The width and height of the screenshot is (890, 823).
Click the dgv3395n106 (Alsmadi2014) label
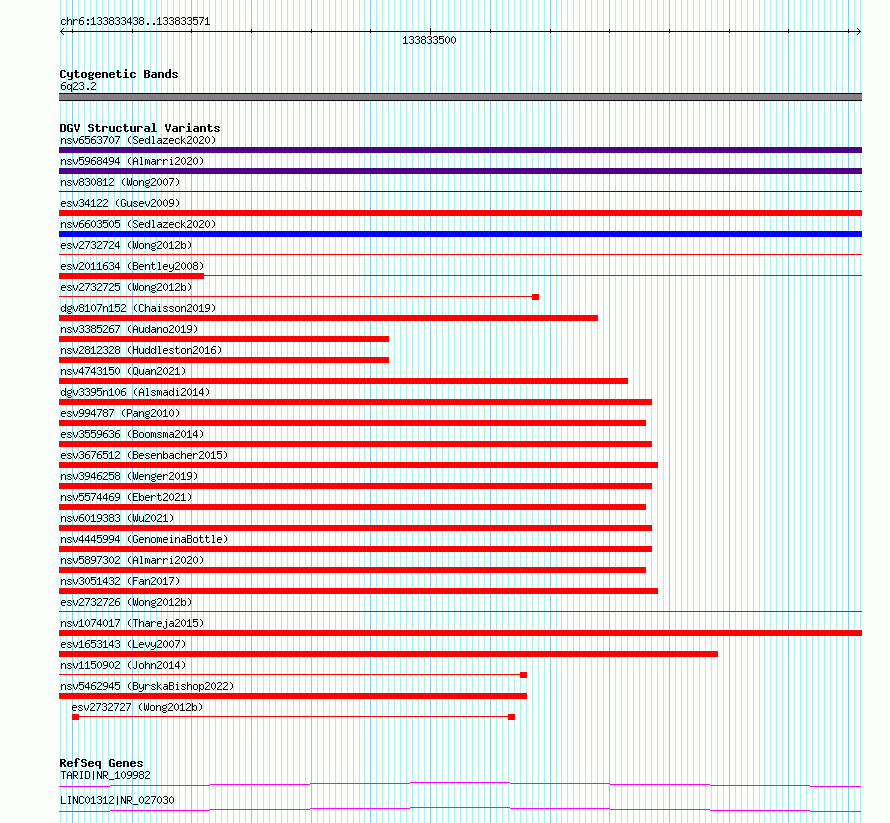[x=135, y=392]
